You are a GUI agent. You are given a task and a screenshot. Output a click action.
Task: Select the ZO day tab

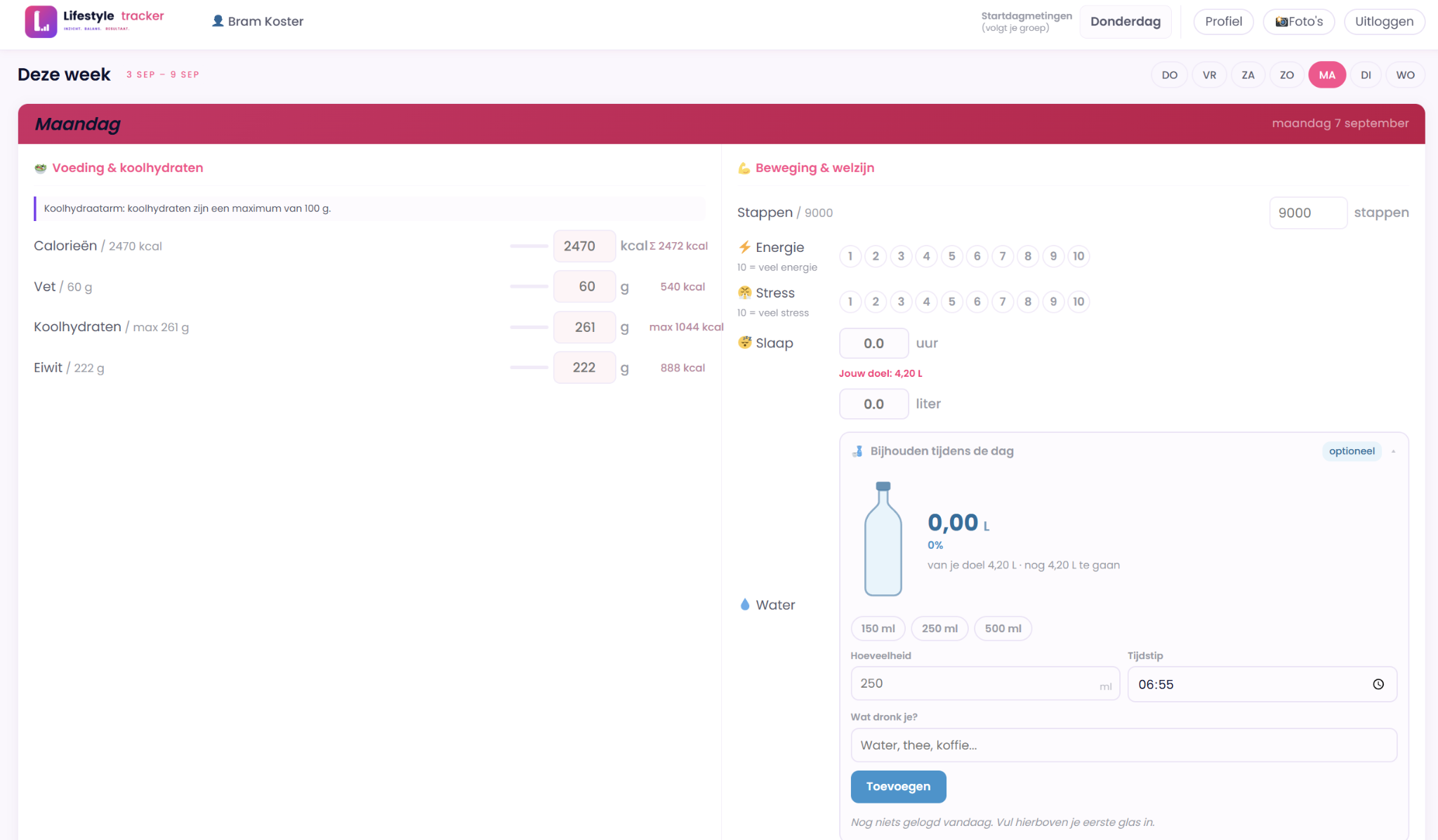click(x=1287, y=75)
